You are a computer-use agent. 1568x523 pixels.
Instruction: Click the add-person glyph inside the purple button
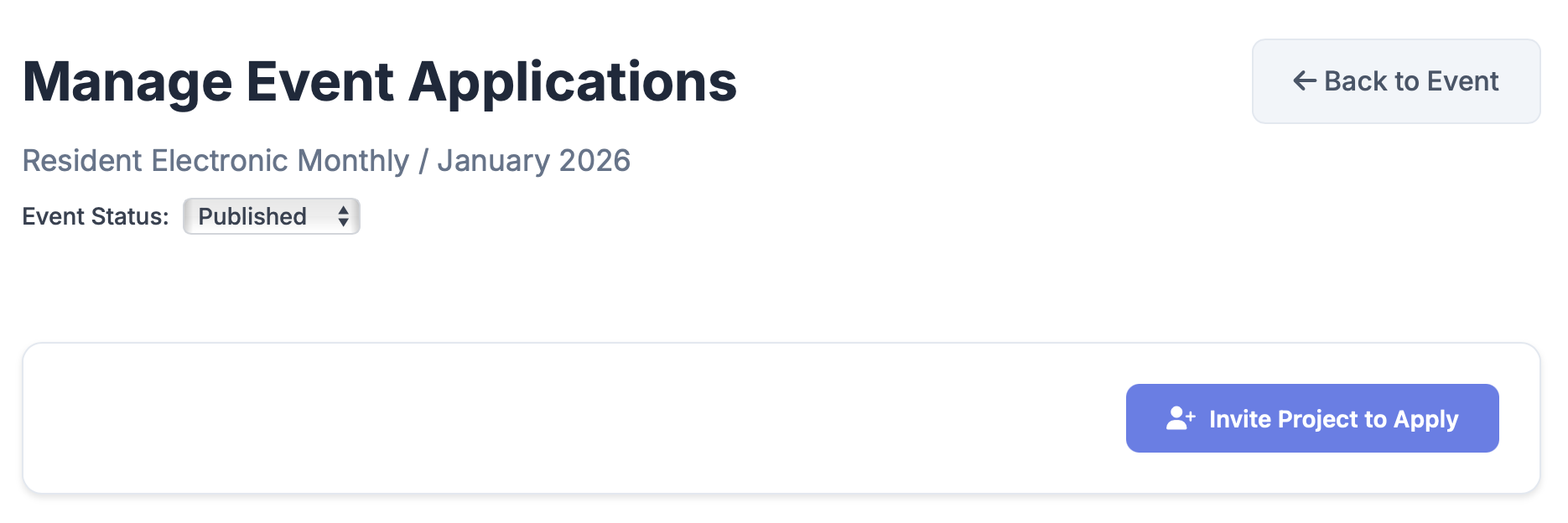pos(1181,417)
